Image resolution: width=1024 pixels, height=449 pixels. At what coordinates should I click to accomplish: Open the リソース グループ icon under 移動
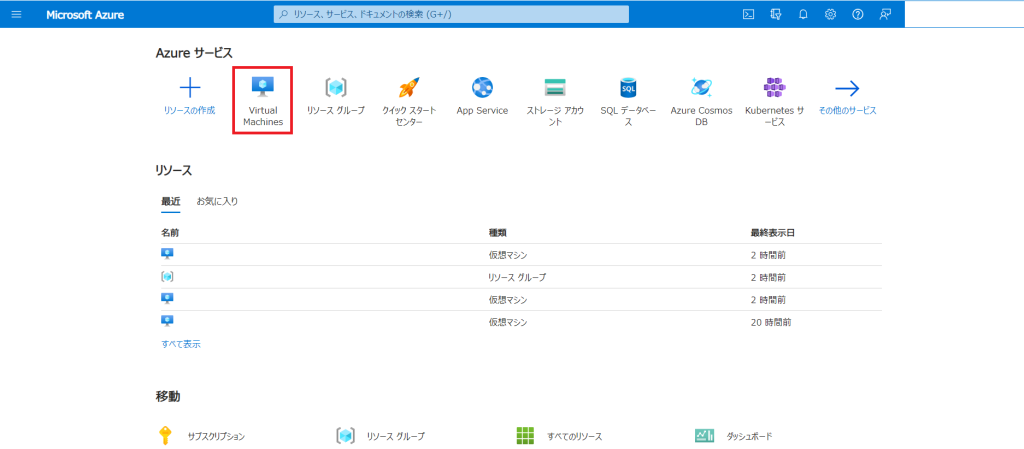[345, 435]
